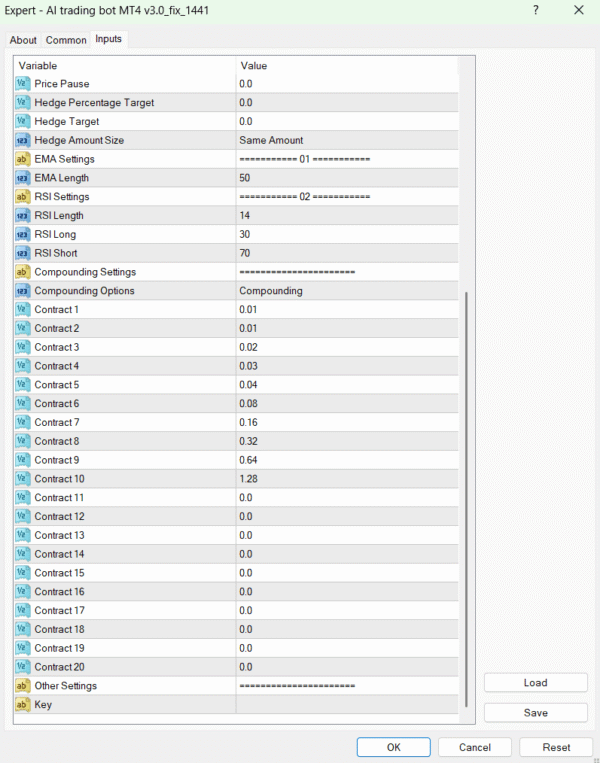The image size is (600, 763).
Task: Click the RSI Long integer icon
Action: click(22, 234)
